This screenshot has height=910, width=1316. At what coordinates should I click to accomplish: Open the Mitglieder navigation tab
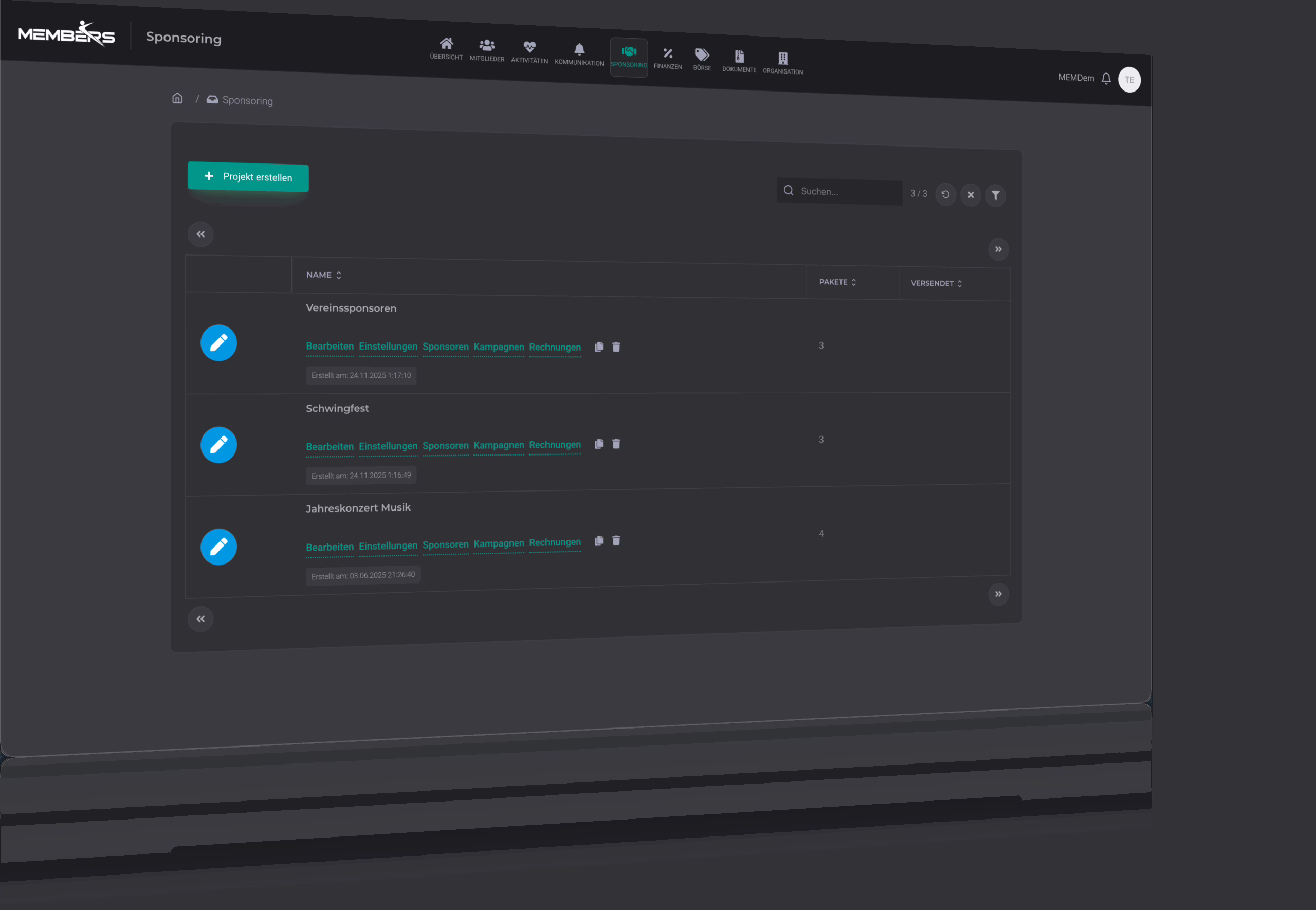(x=486, y=50)
